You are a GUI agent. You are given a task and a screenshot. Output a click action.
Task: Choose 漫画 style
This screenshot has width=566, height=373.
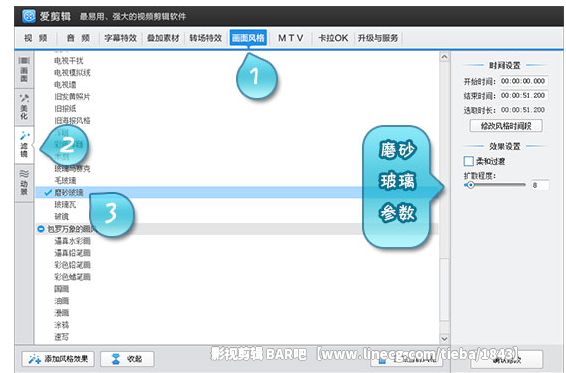[61, 313]
